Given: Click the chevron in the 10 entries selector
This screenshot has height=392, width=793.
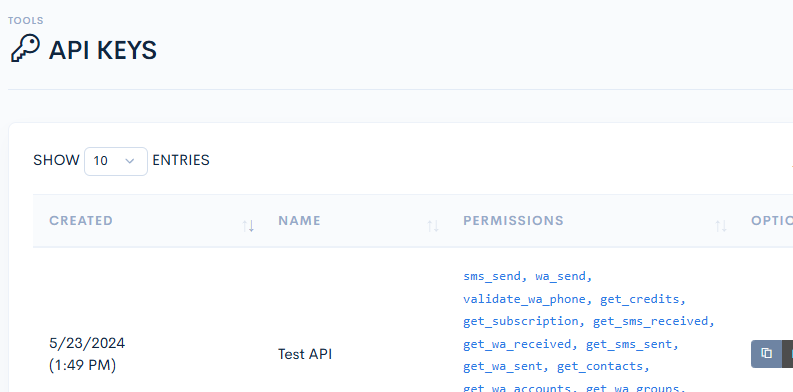Looking at the screenshot, I should [130, 161].
